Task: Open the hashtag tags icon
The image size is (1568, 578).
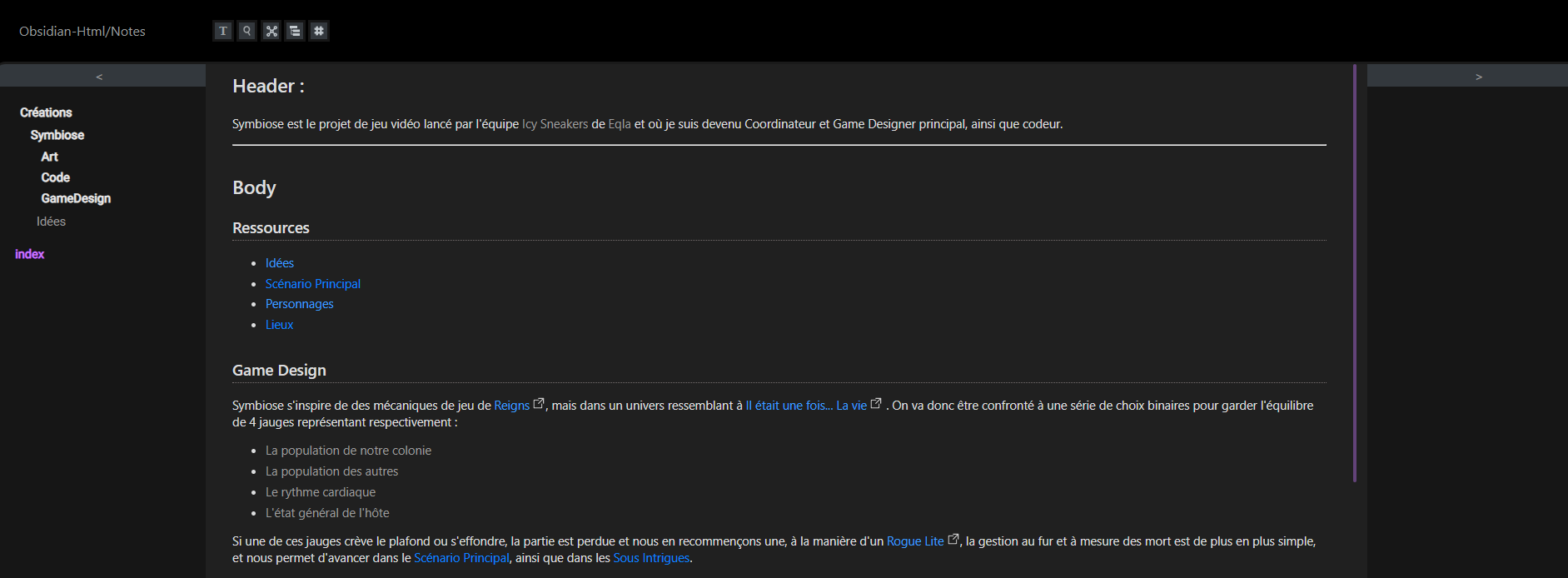Action: [319, 31]
